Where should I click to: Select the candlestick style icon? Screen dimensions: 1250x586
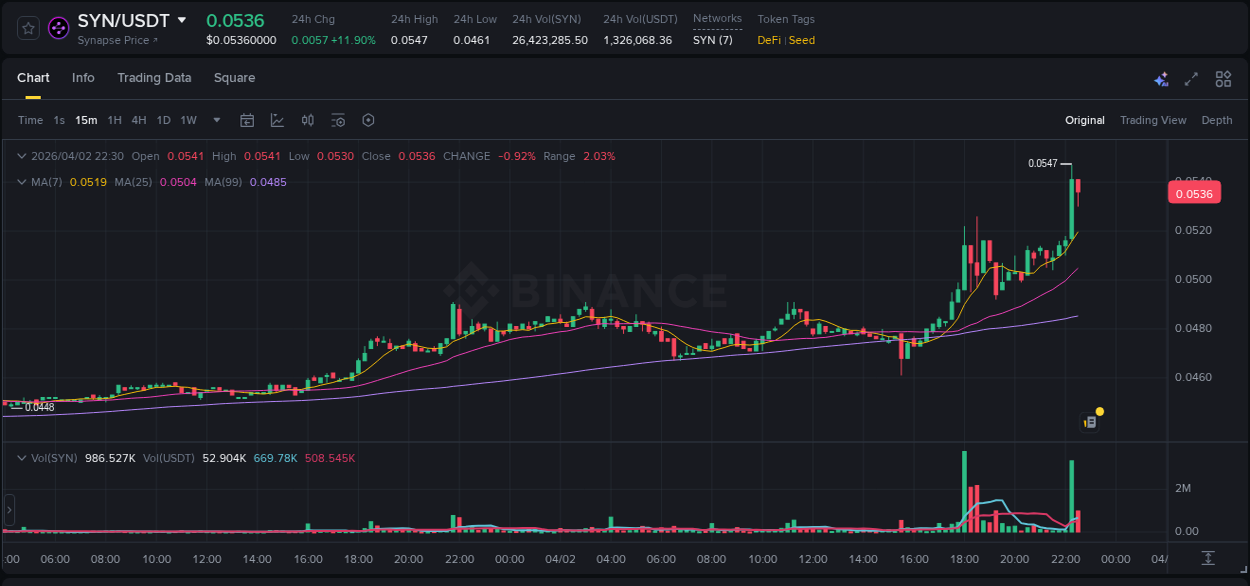307,120
